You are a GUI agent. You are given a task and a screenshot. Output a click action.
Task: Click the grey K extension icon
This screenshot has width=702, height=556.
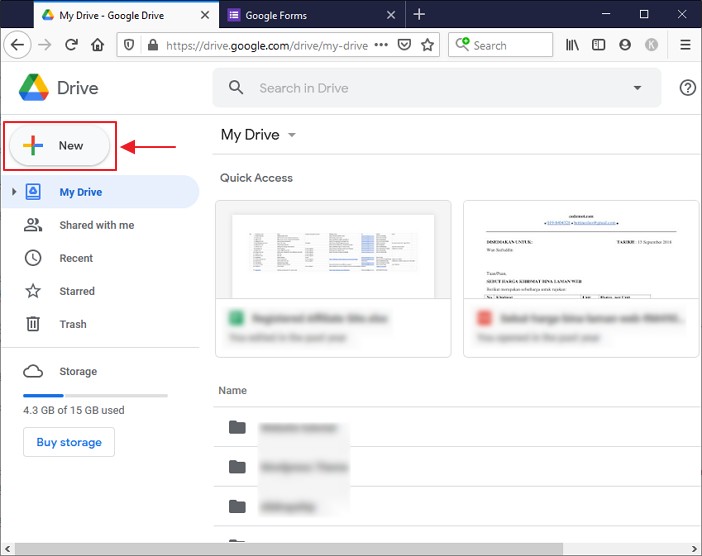pos(651,45)
